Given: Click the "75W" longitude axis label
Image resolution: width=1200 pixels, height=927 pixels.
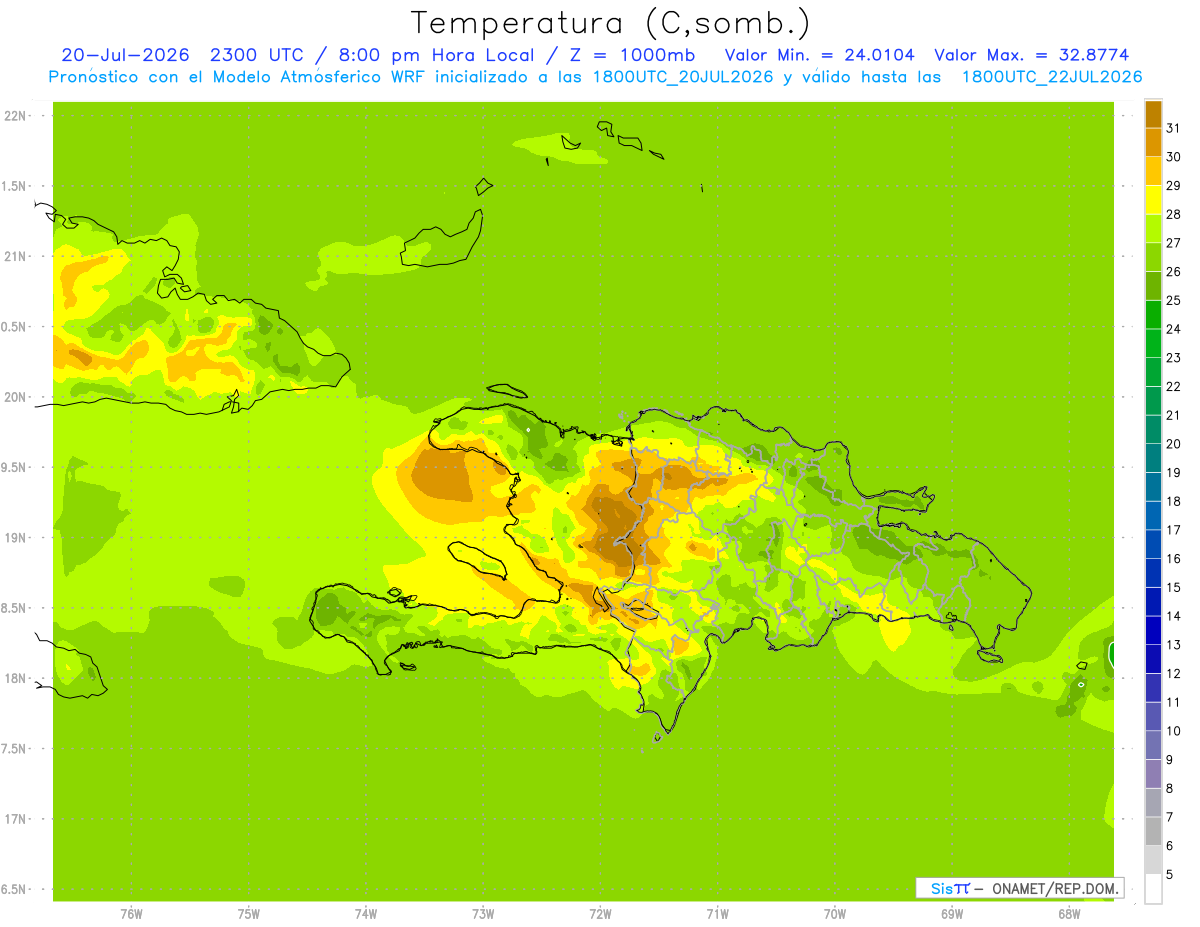Looking at the screenshot, I should 249,914.
